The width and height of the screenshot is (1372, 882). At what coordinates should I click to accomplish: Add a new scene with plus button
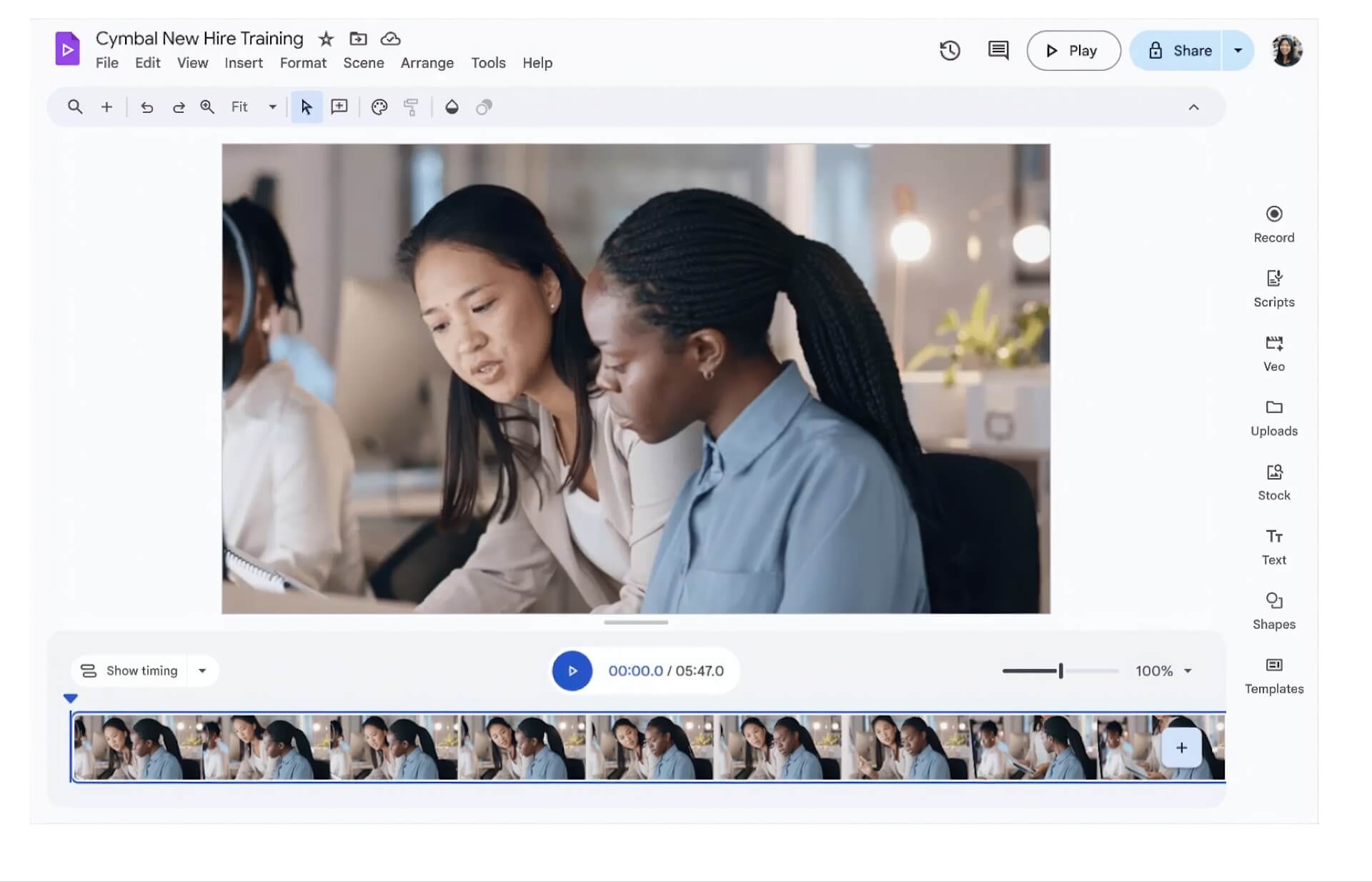point(1181,748)
